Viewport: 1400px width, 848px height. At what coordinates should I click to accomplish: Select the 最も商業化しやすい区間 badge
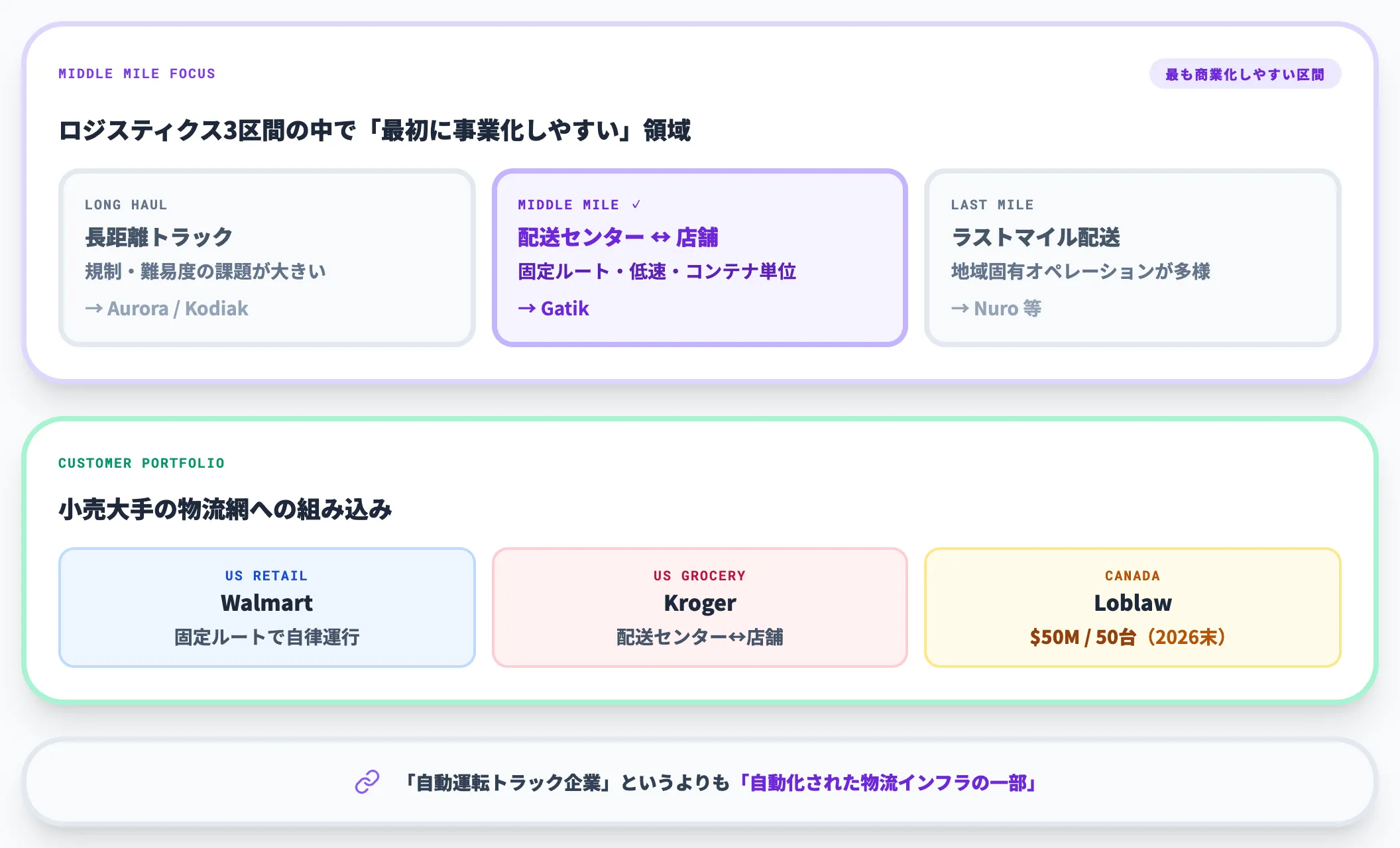pos(1245,74)
